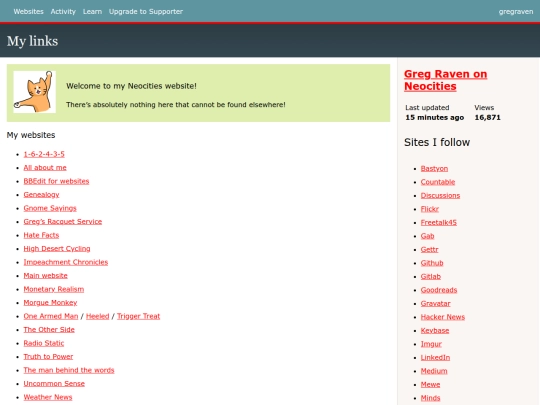Visit the Medium link

coord(434,371)
